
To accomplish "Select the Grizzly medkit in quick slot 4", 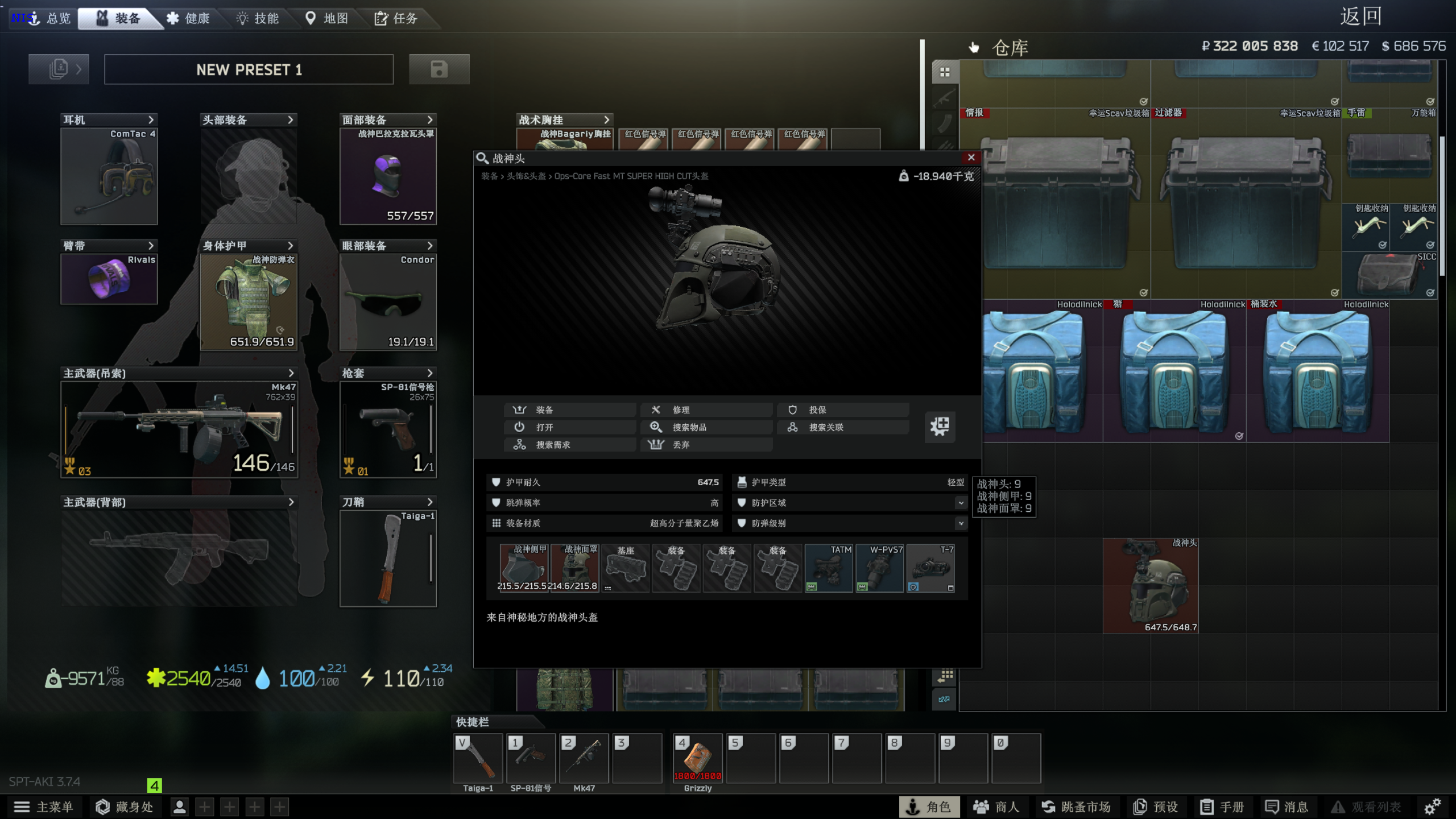I will [698, 759].
